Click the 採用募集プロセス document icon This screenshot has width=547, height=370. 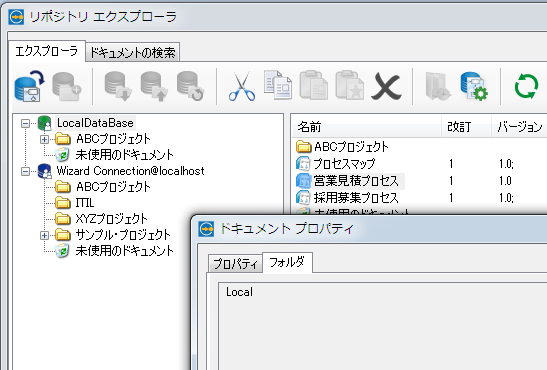coord(303,198)
